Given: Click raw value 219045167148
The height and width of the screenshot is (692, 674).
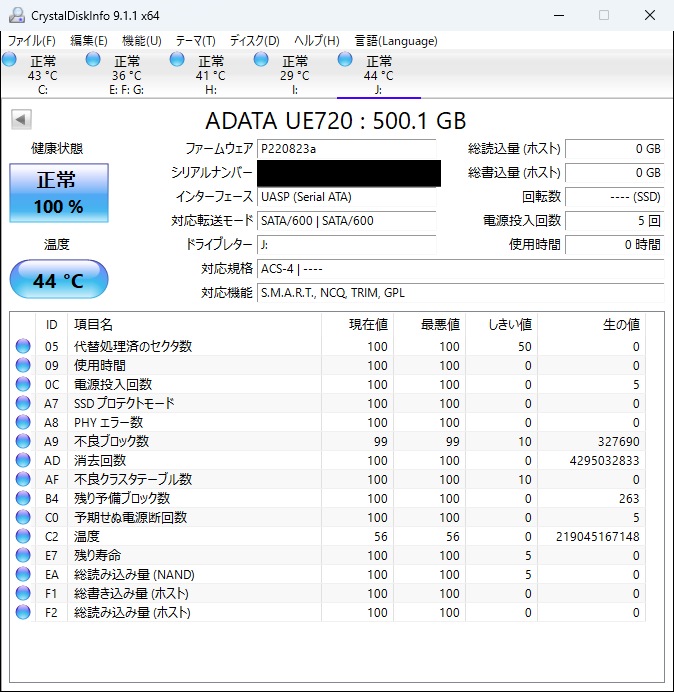Looking at the screenshot, I should click(x=598, y=537).
